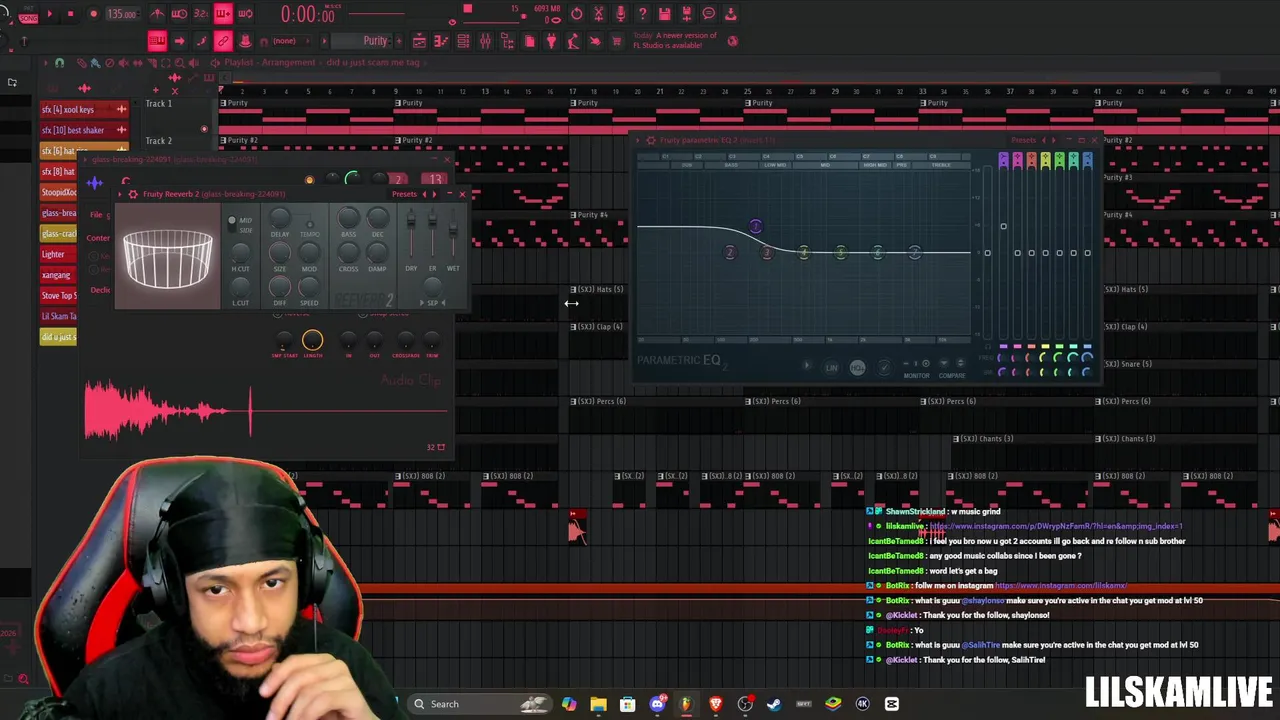
Task: Open the one-click audio recording microphone icon
Action: (x=620, y=14)
